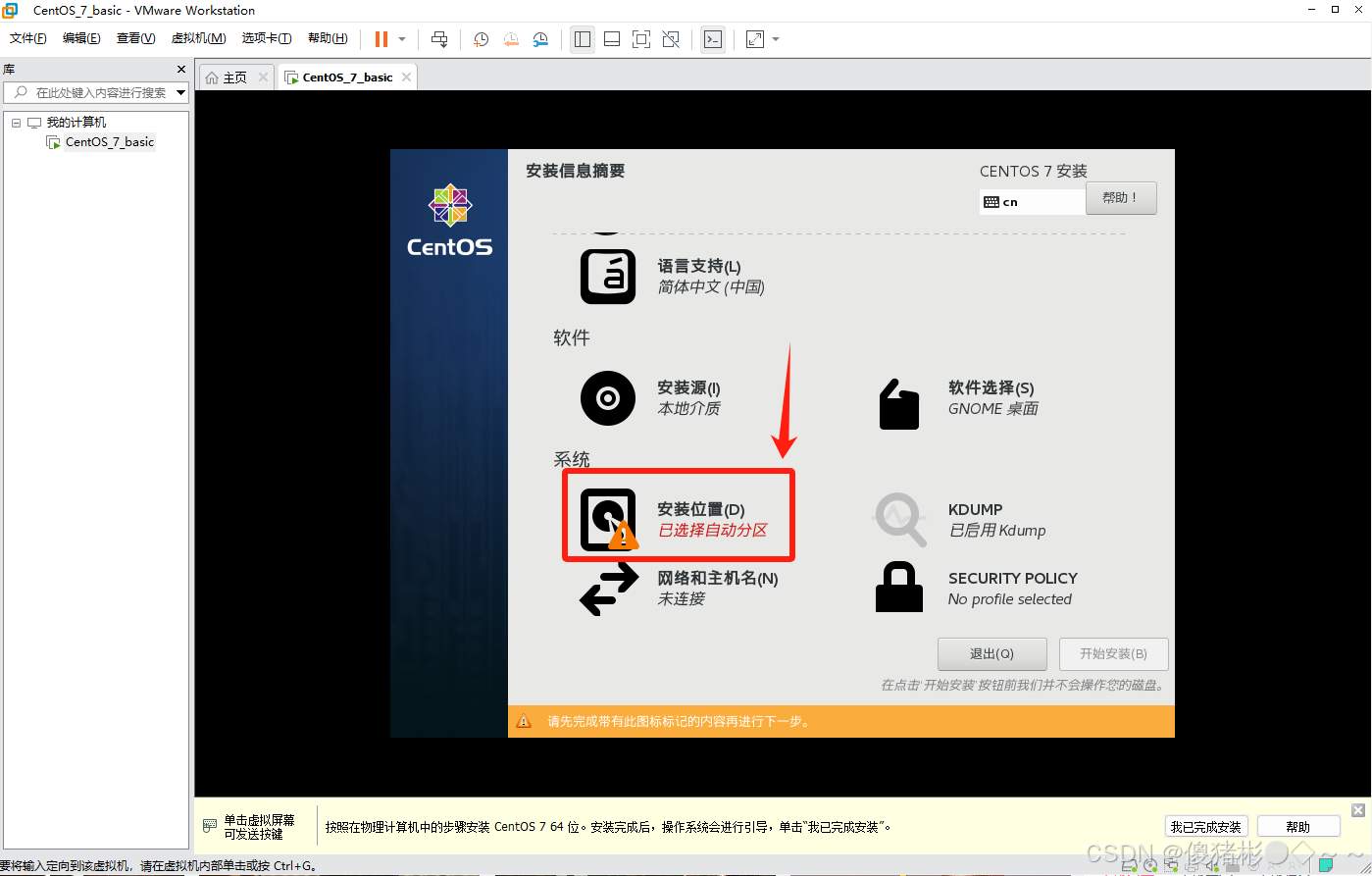Viewport: 1372px width, 876px height.
Task: Click the network adapter status bar icon
Action: pos(1170,866)
